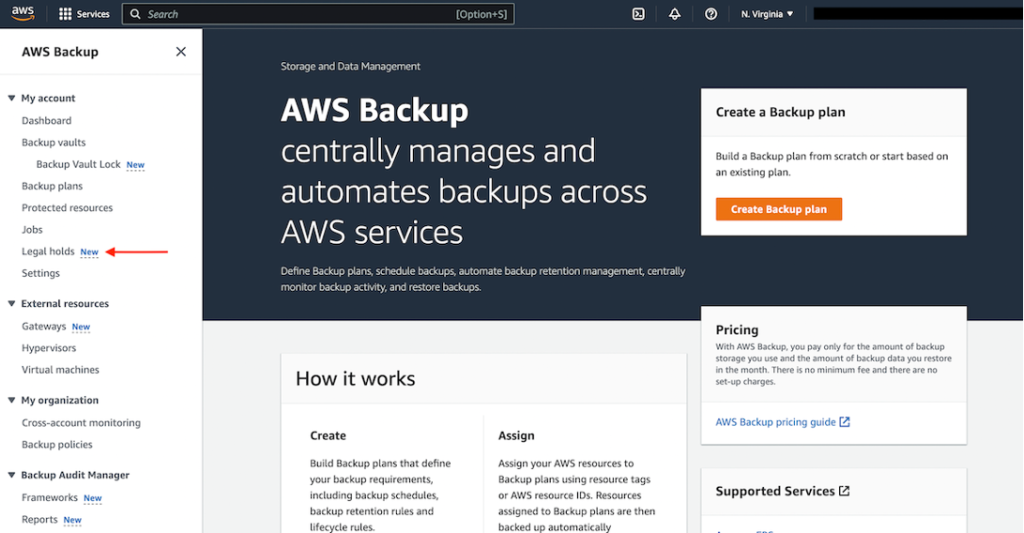The height and width of the screenshot is (533, 1024).
Task: Open Frameworks in Backup Audit Manager
Action: click(x=50, y=498)
